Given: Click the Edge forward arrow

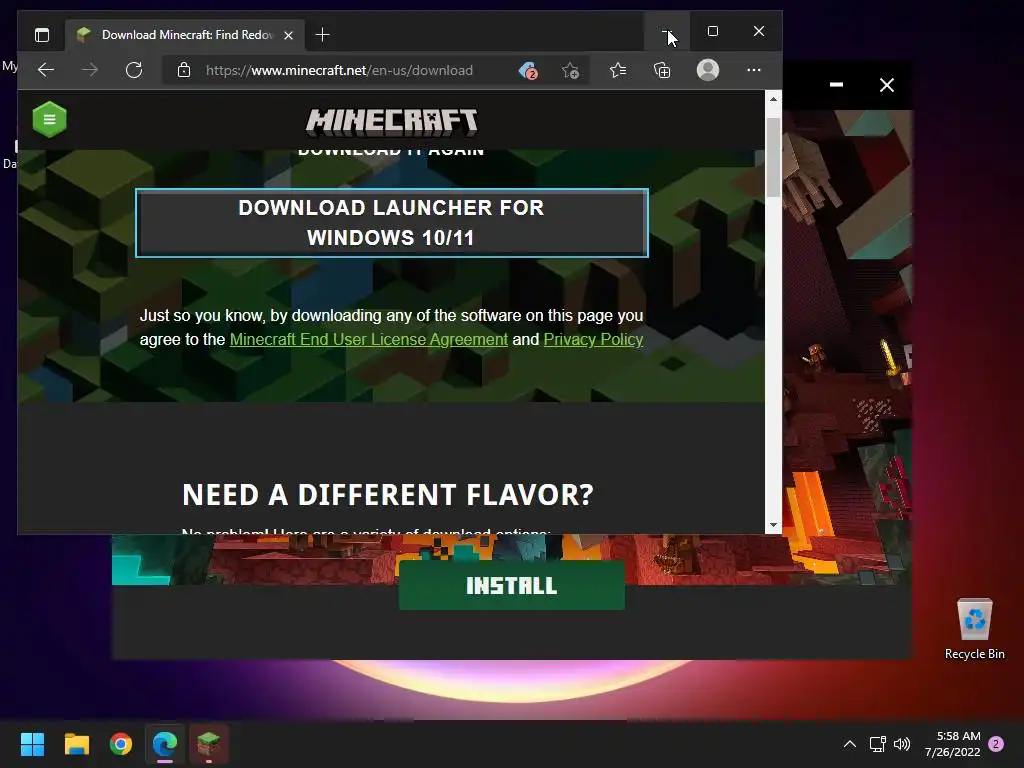Looking at the screenshot, I should (90, 70).
